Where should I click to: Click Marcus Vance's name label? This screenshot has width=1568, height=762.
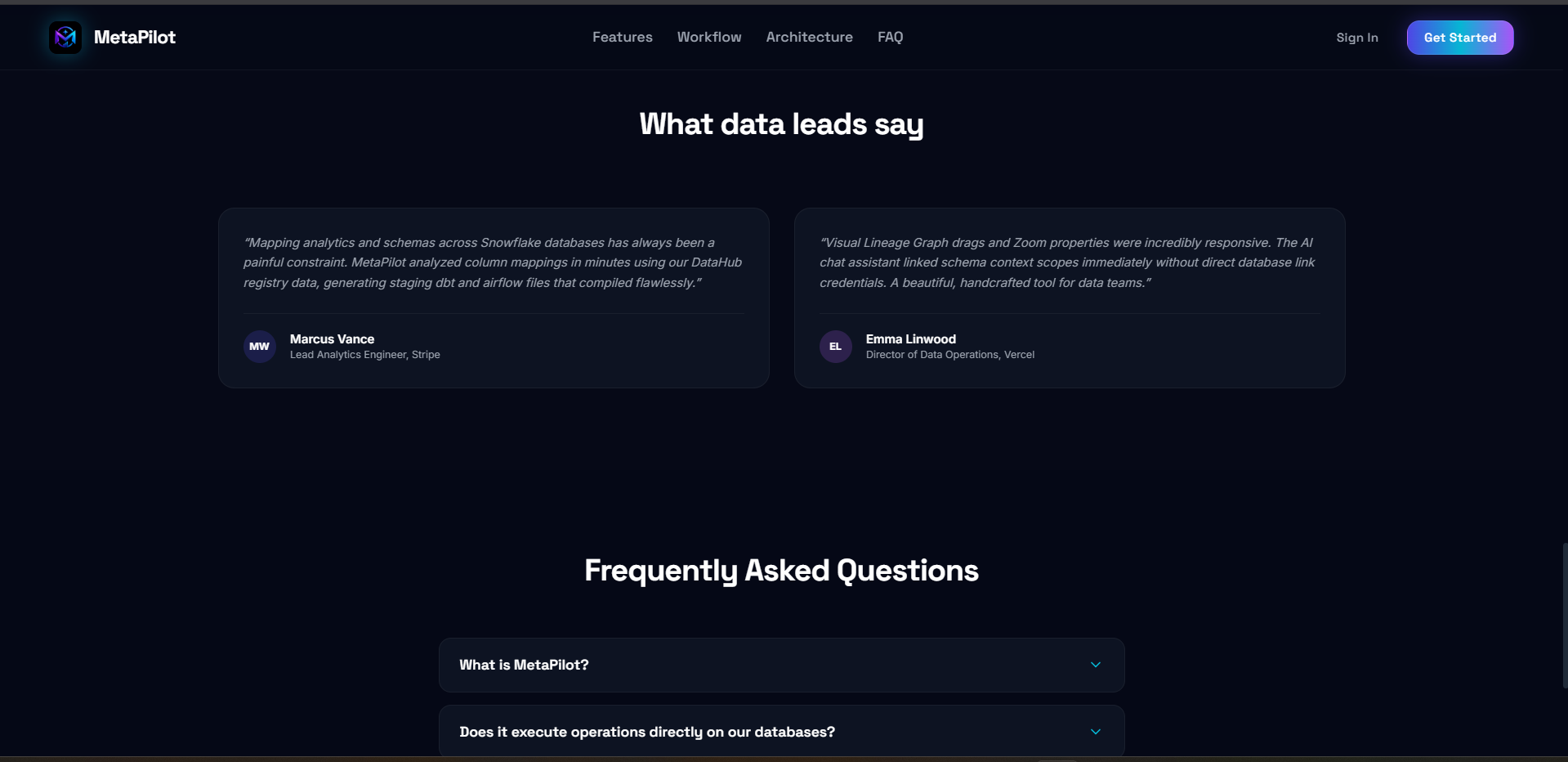(x=332, y=338)
